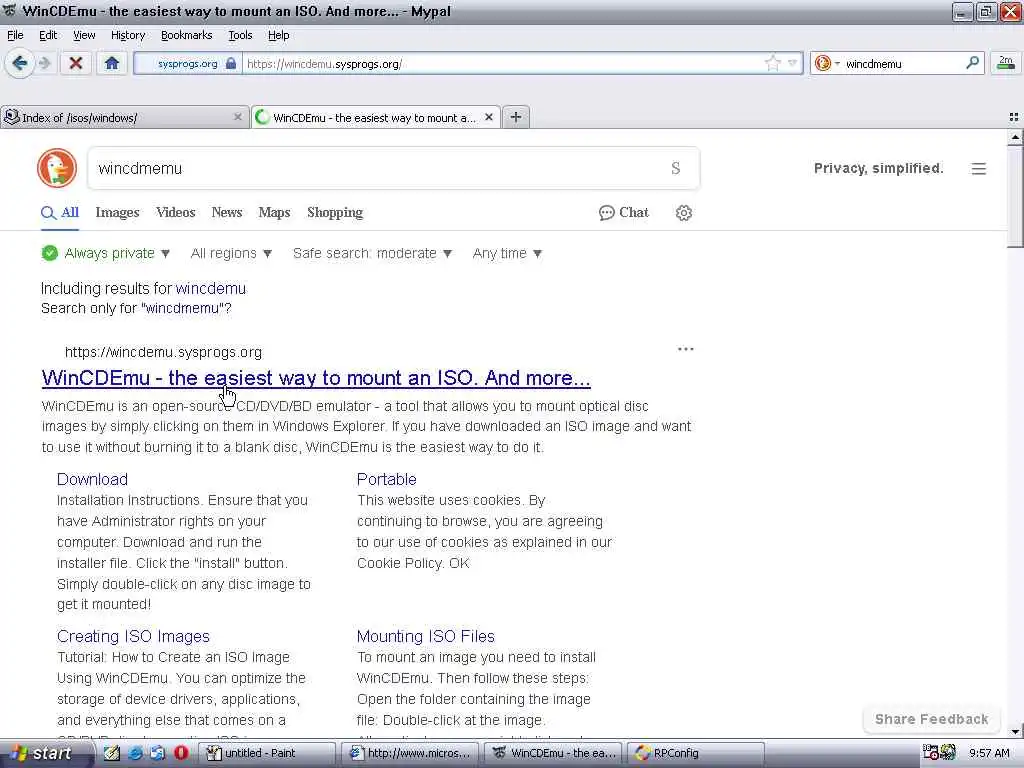Click the padlock site security icon
Image resolution: width=1024 pixels, height=768 pixels.
tap(231, 63)
